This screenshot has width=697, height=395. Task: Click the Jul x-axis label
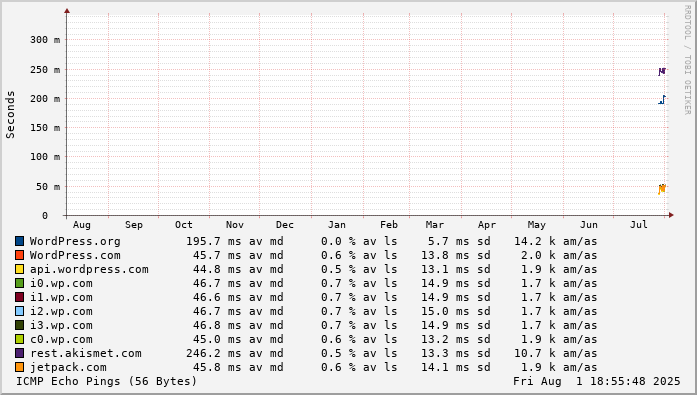coord(639,225)
